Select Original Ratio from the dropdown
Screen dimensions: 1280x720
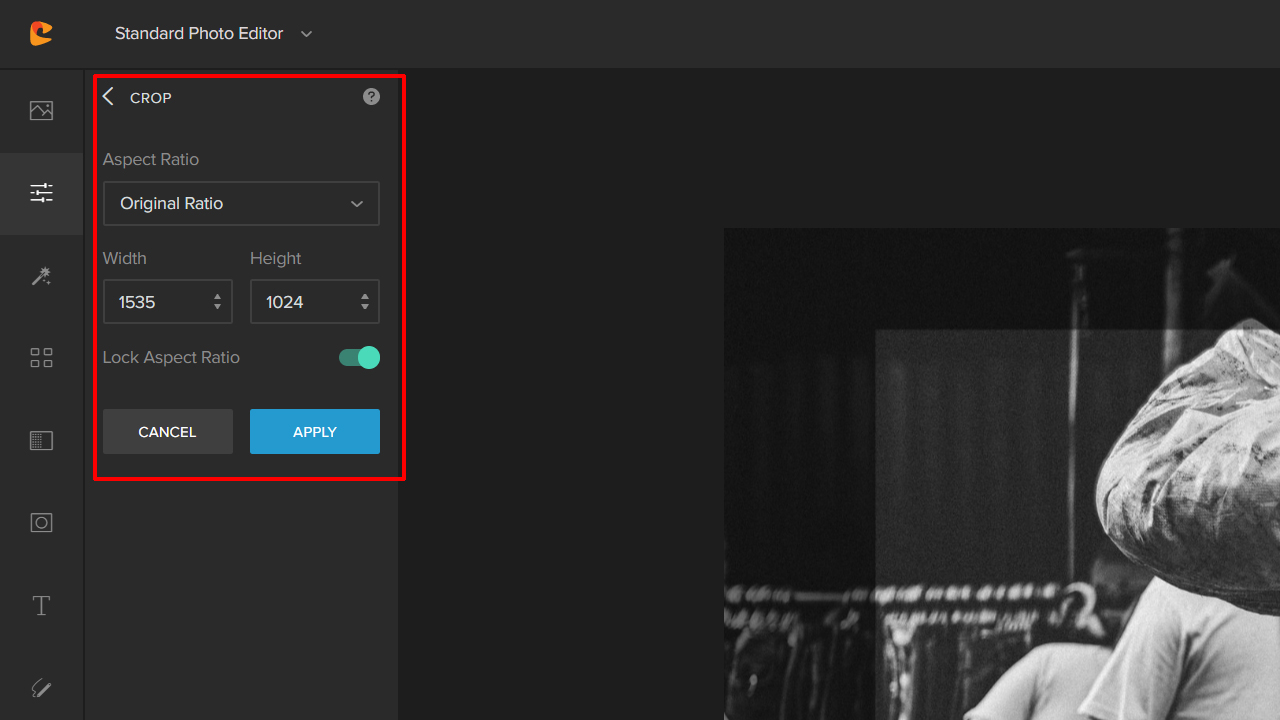tap(241, 203)
